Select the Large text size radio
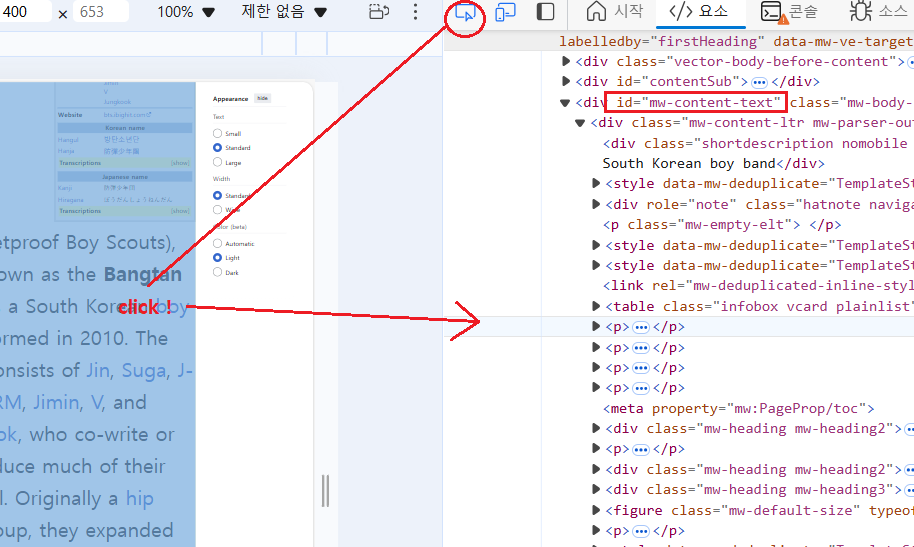 217,162
